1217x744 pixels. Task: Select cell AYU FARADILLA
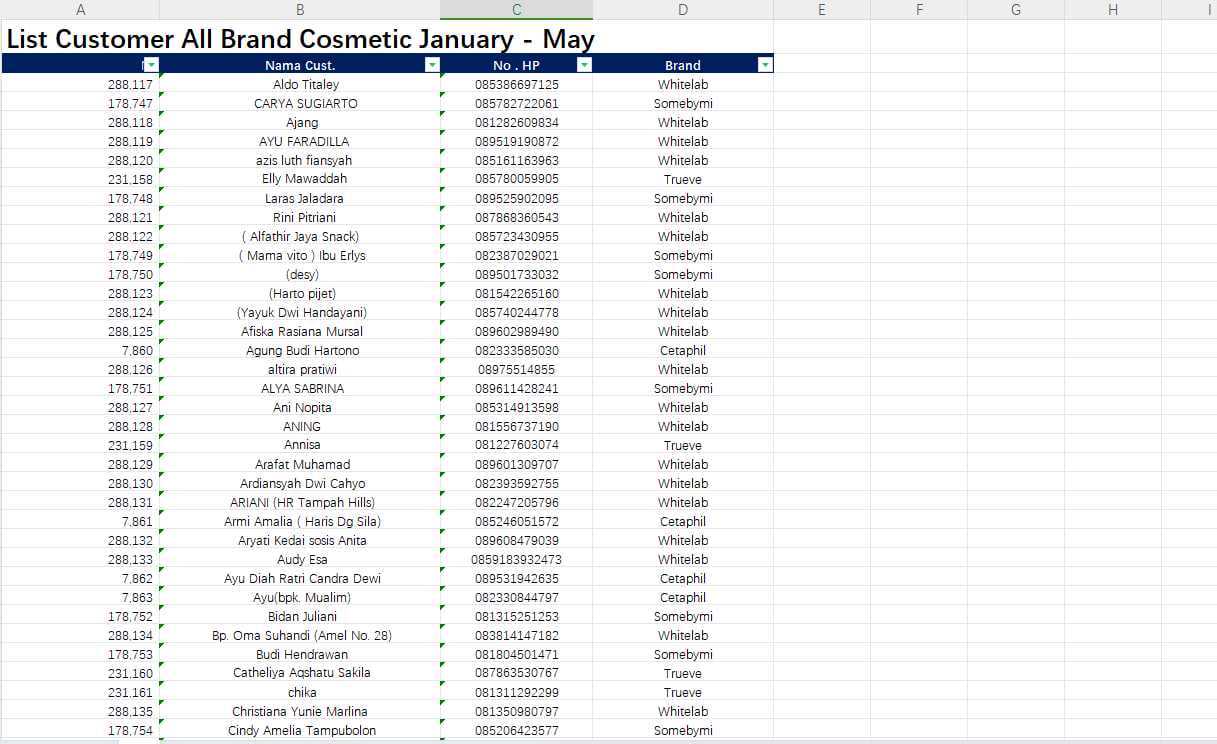[300, 142]
